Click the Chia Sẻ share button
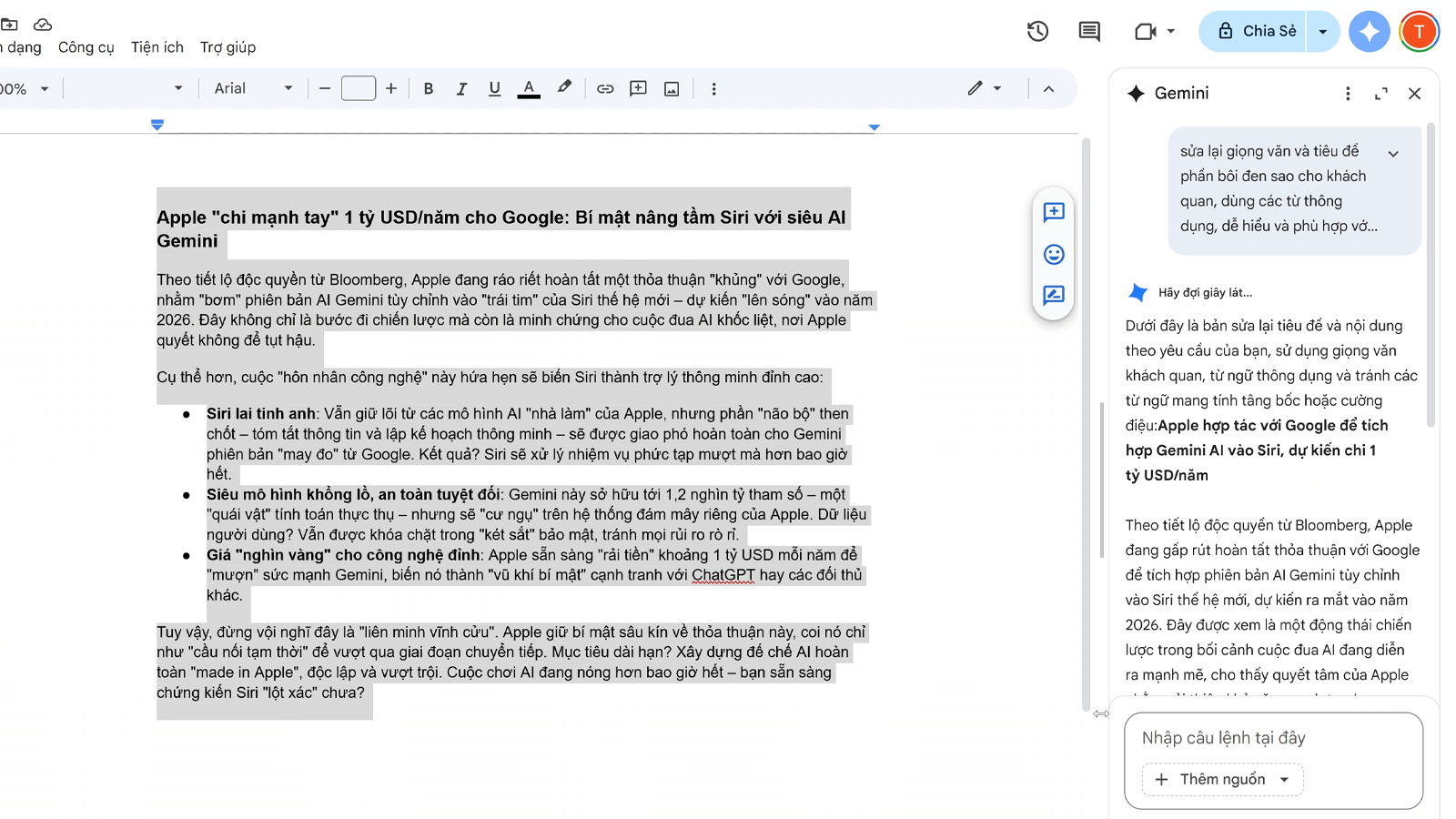 coord(1256,31)
